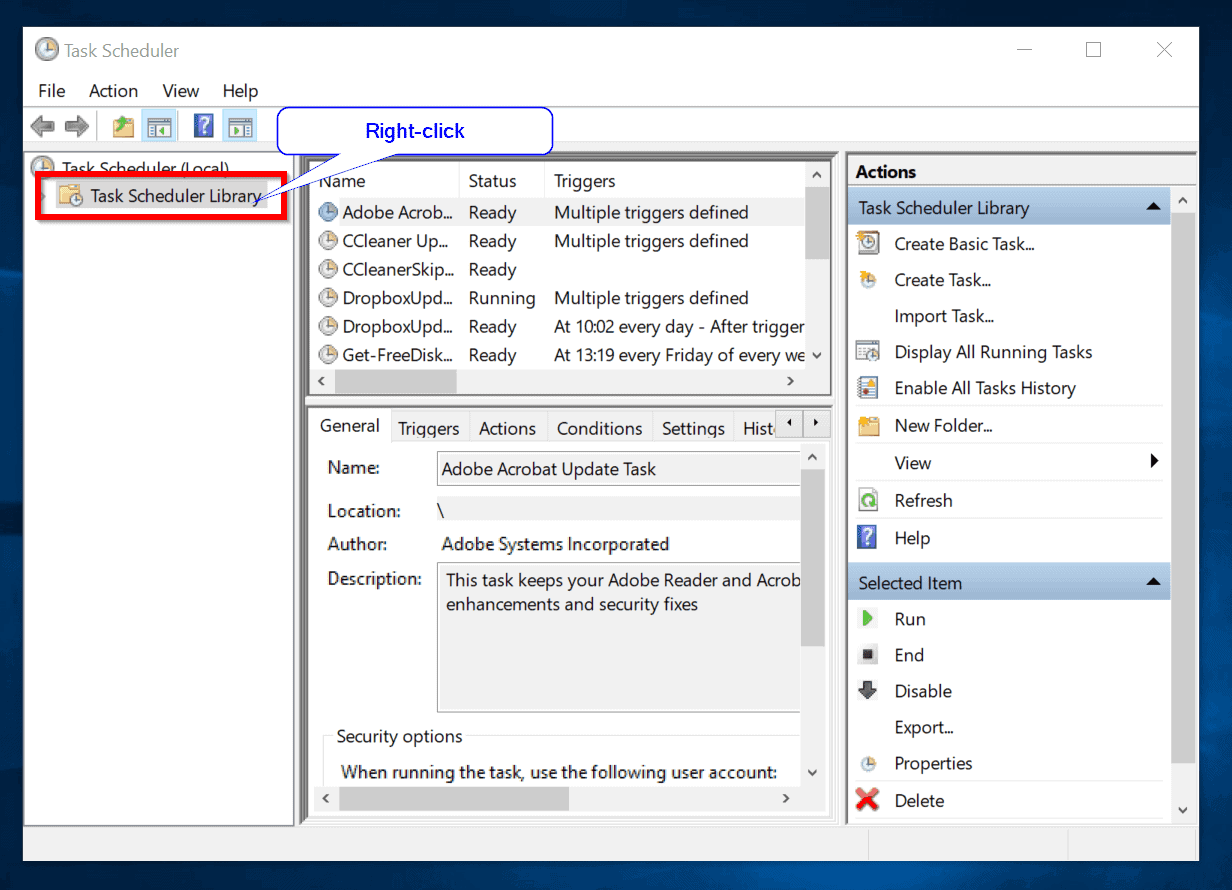Expand the View submenu arrow
The width and height of the screenshot is (1232, 890).
[x=1154, y=461]
